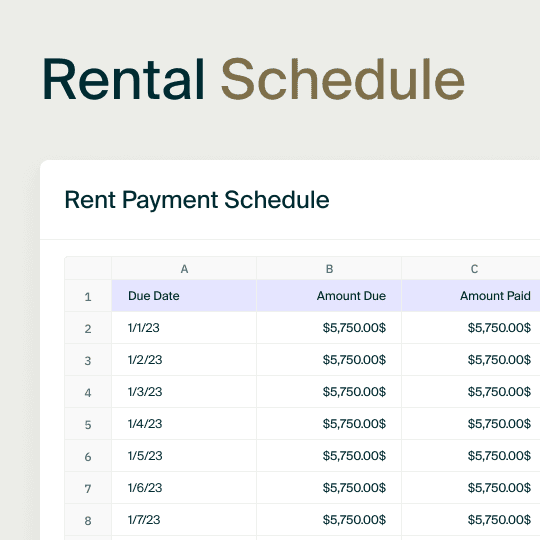Select Amount Due cell for 1/2/23
This screenshot has width=540, height=540.
pyautogui.click(x=329, y=360)
